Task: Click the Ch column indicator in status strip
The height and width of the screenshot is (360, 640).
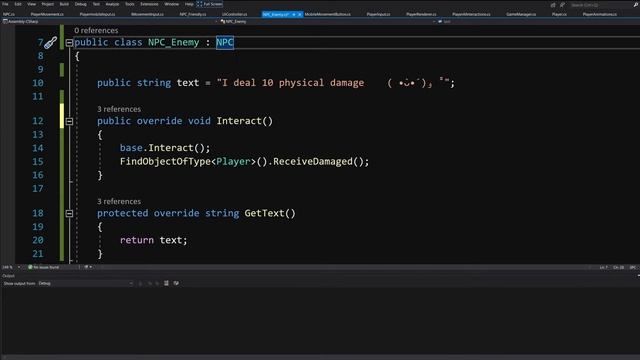Action: 618,267
